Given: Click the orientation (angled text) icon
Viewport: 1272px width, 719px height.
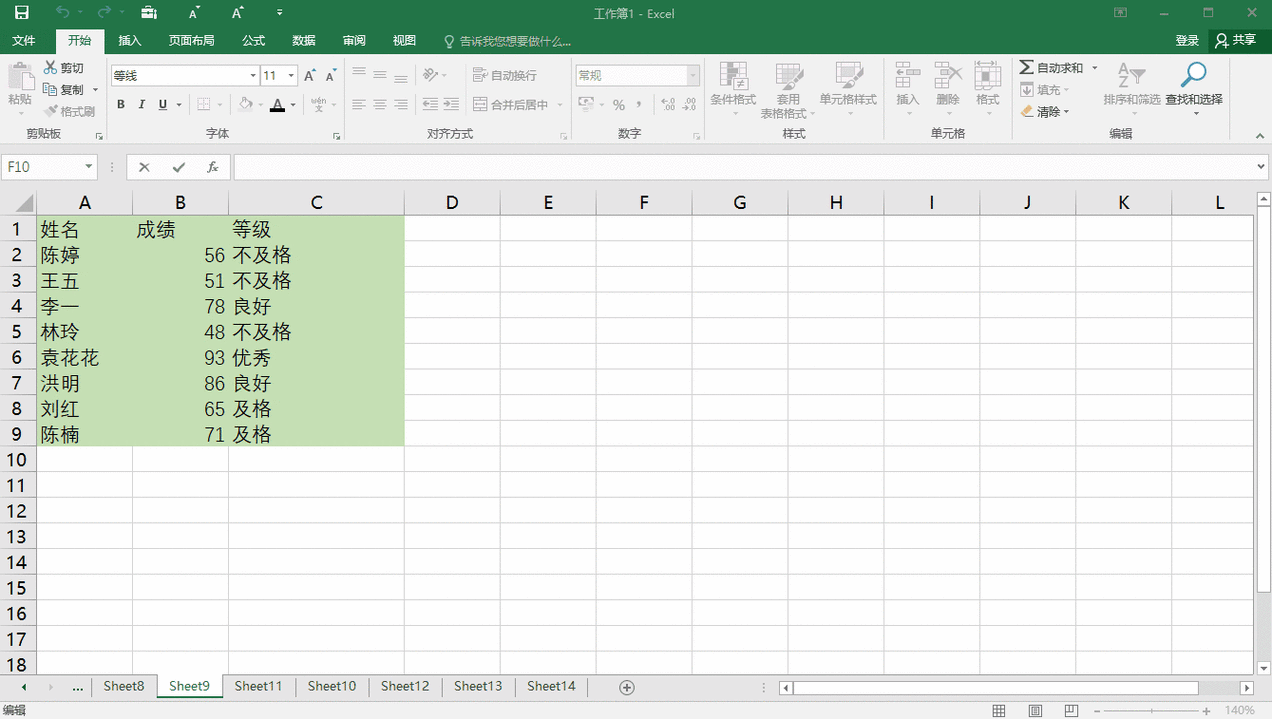Looking at the screenshot, I should [x=431, y=76].
